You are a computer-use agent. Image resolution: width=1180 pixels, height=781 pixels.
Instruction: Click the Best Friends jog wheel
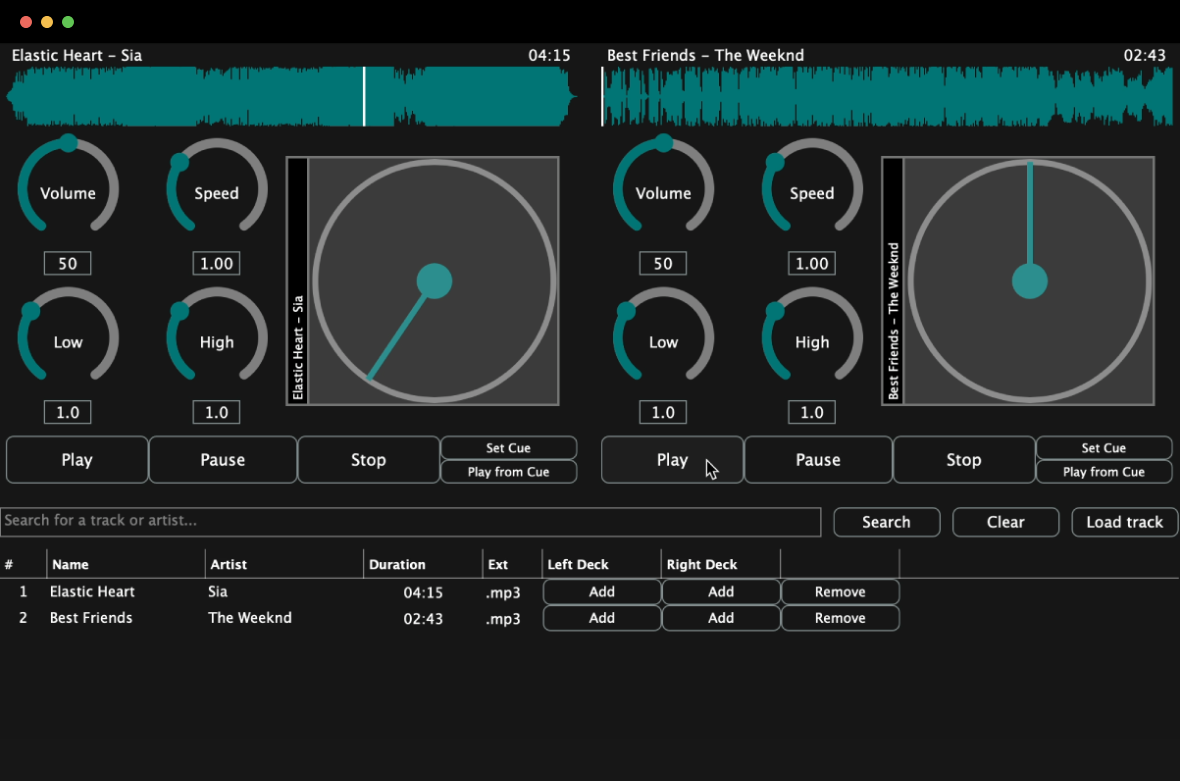point(1029,281)
